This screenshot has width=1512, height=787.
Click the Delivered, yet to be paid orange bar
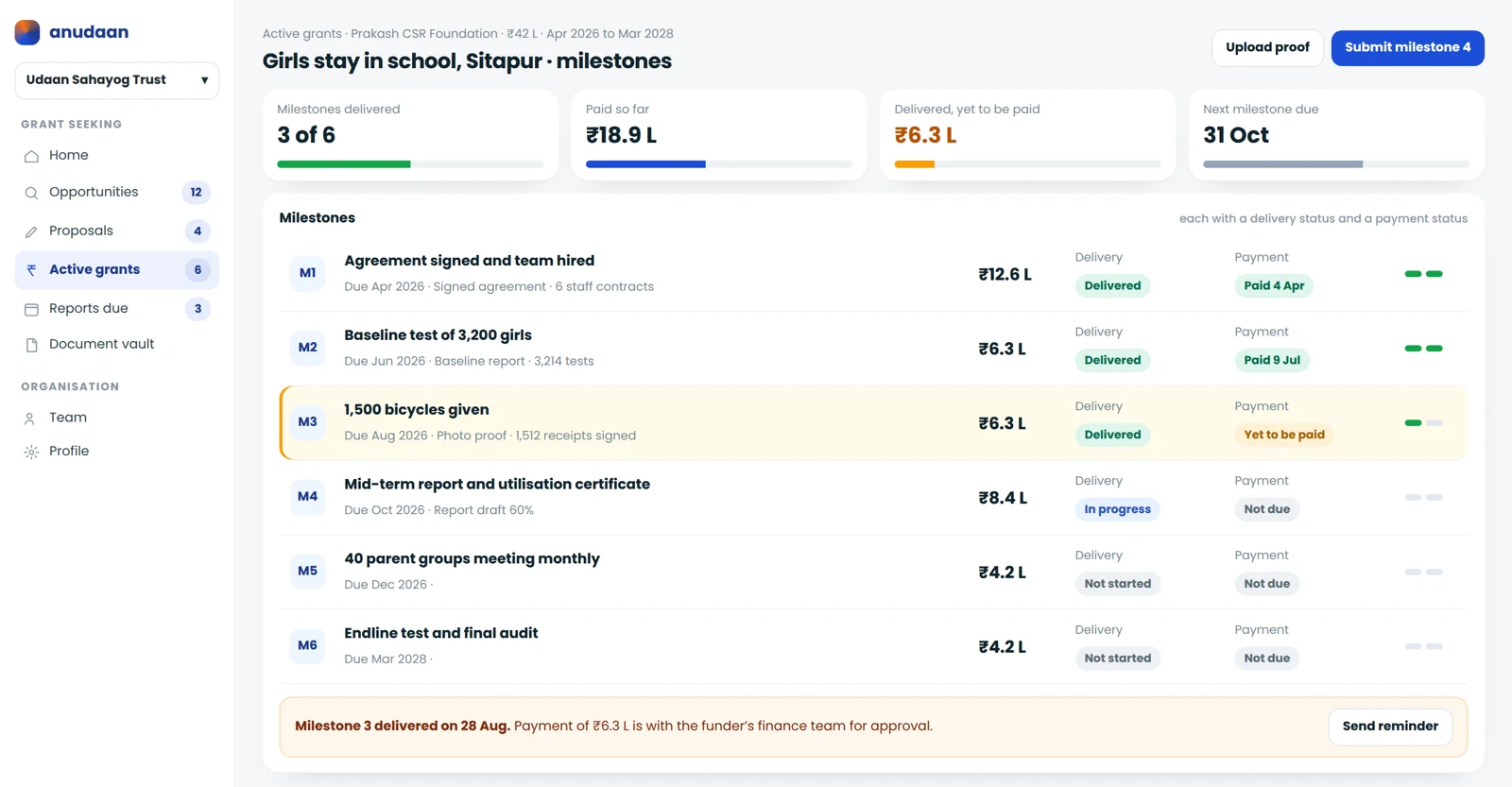(x=915, y=164)
